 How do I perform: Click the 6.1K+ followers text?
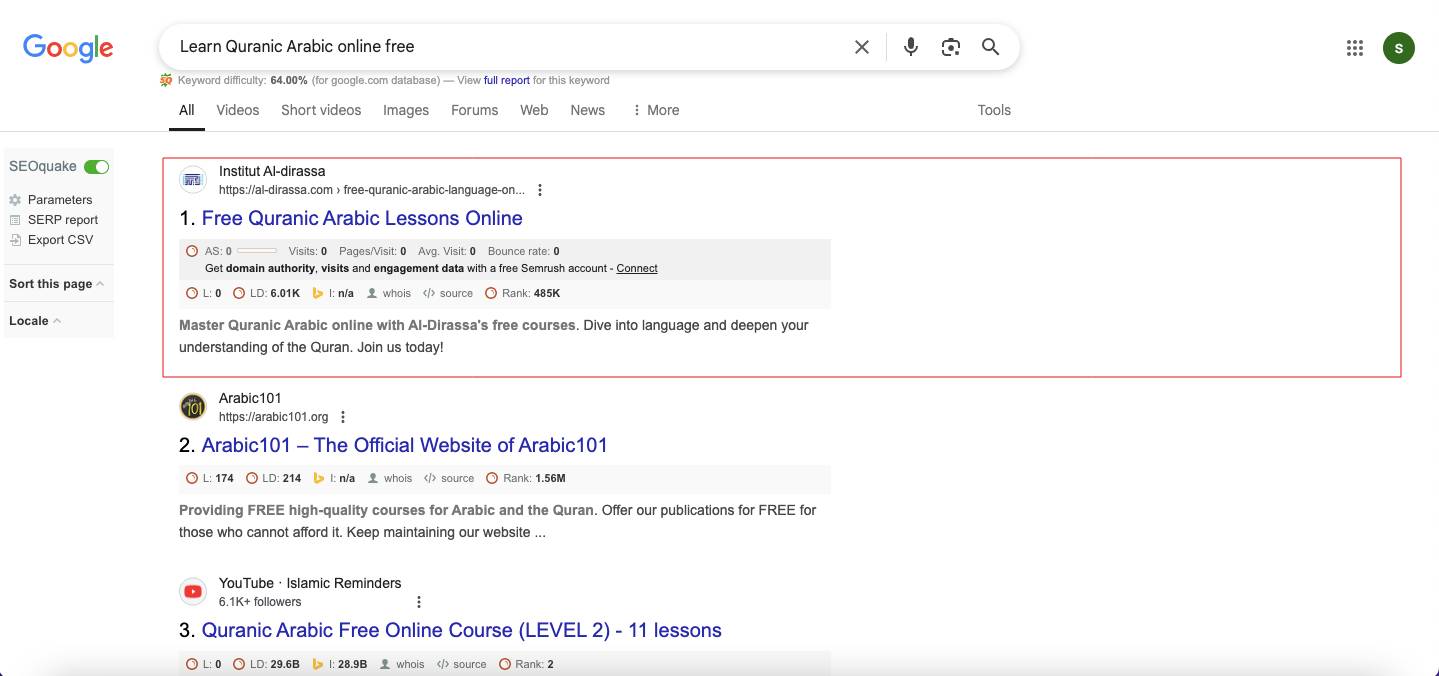(x=260, y=602)
